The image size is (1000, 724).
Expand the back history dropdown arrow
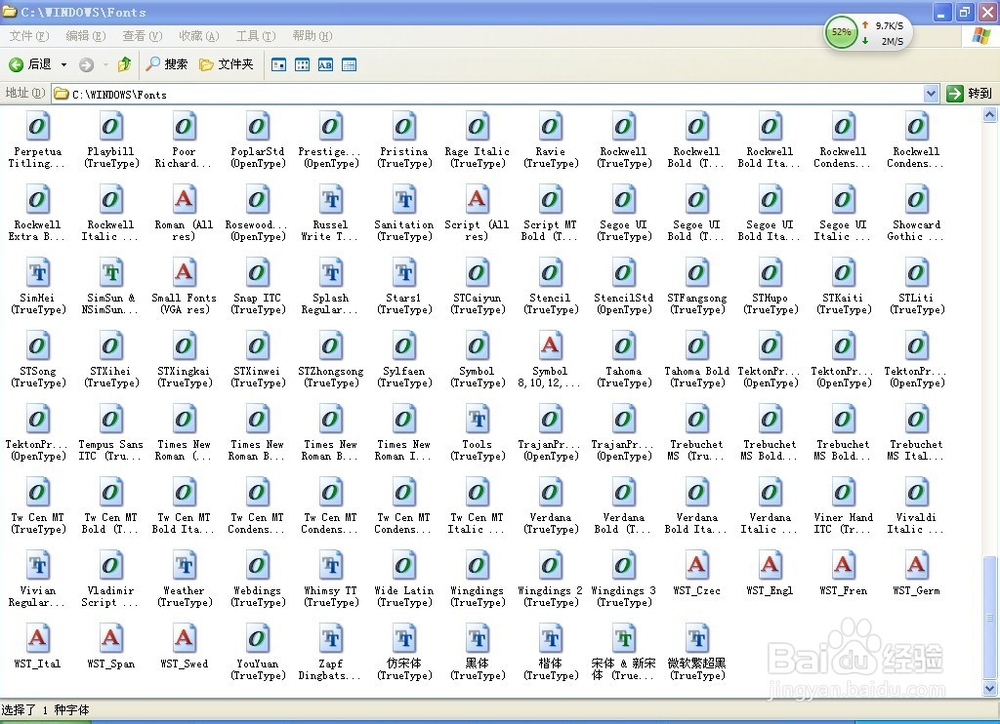[x=64, y=64]
